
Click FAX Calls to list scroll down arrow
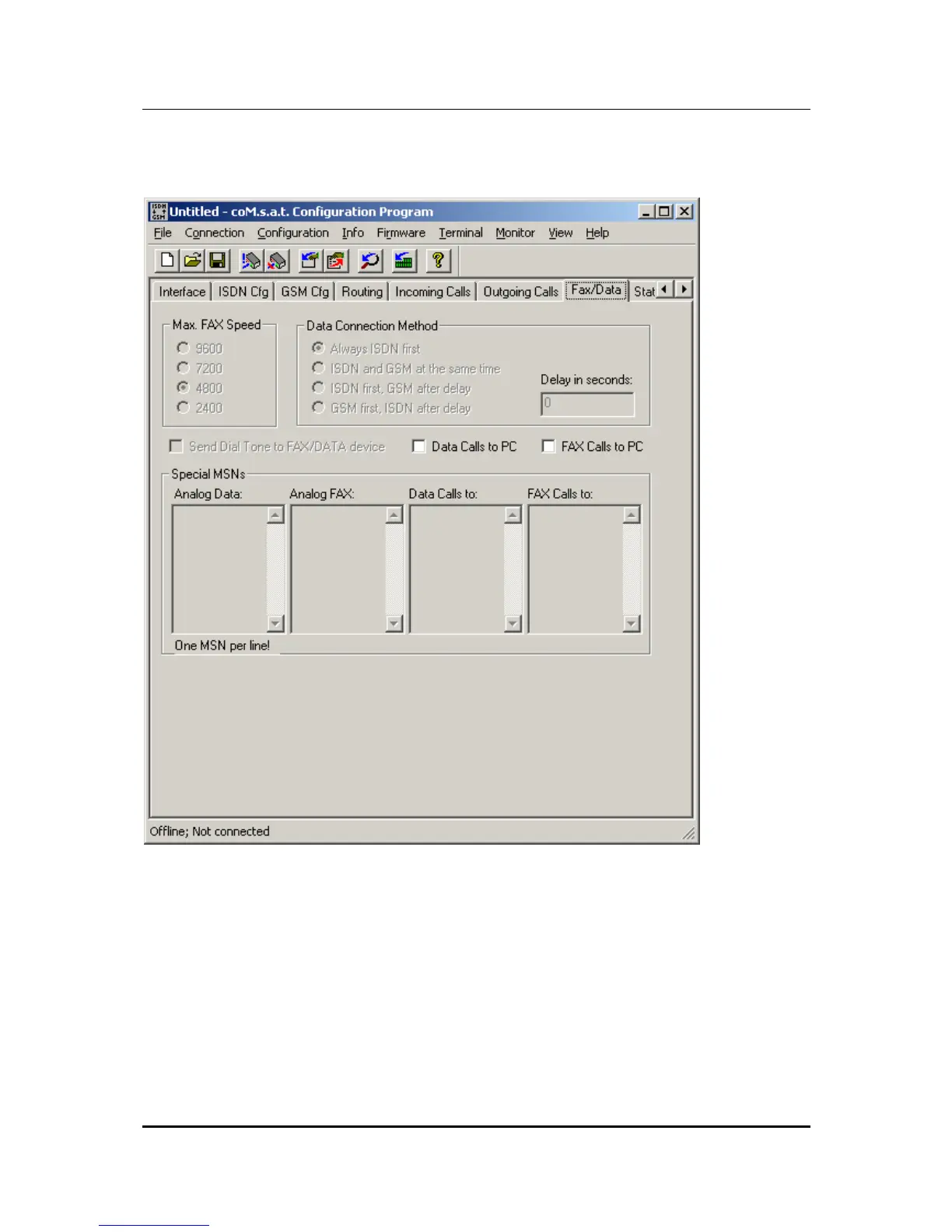pyautogui.click(x=632, y=623)
